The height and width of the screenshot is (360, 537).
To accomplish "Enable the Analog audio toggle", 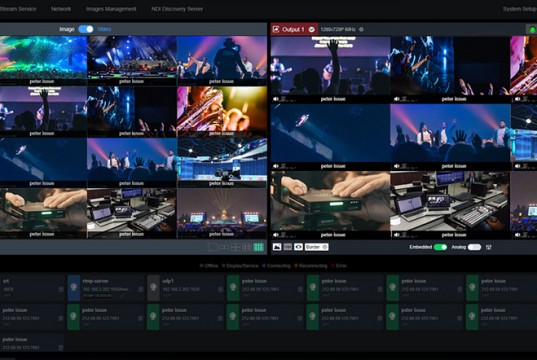I will tap(474, 247).
